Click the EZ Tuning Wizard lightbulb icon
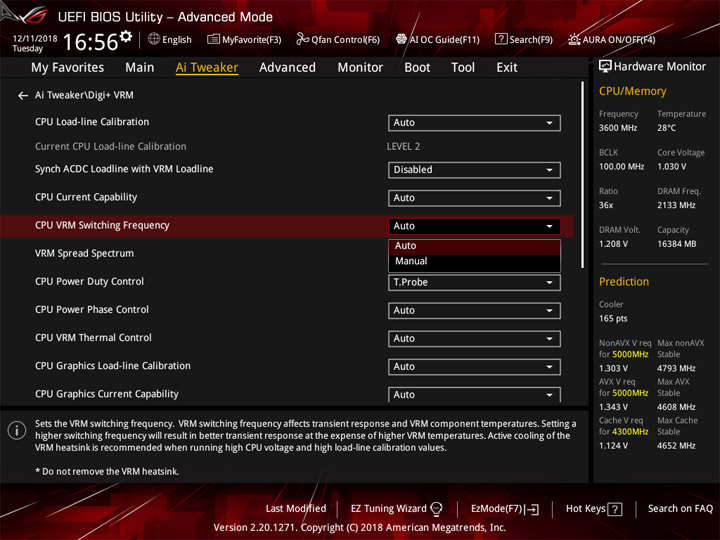This screenshot has width=720, height=540. (436, 509)
